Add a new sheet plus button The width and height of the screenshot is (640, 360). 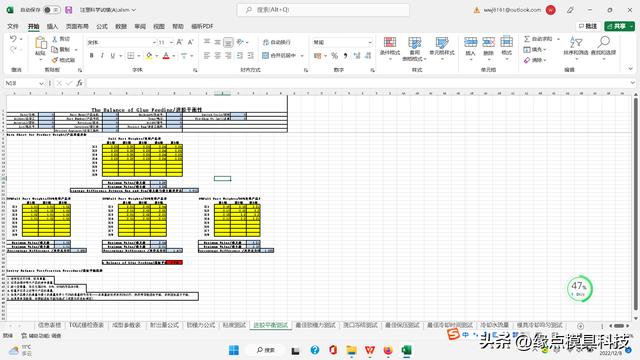point(580,326)
